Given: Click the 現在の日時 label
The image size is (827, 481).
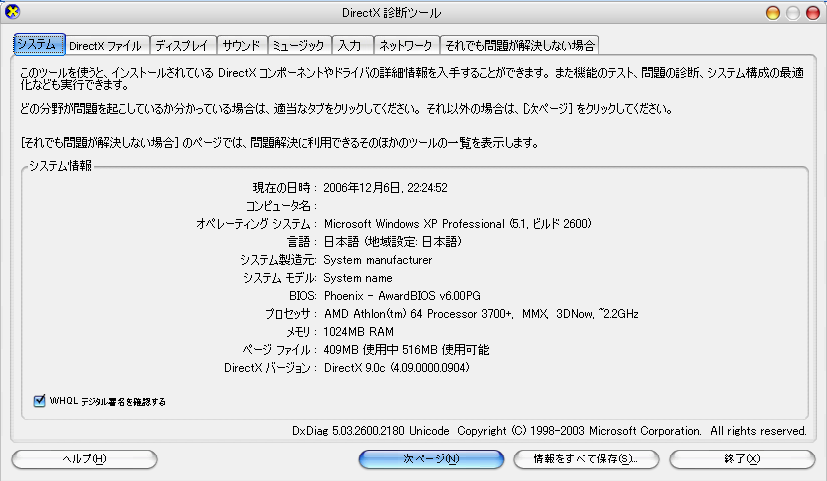Looking at the screenshot, I should [285, 188].
